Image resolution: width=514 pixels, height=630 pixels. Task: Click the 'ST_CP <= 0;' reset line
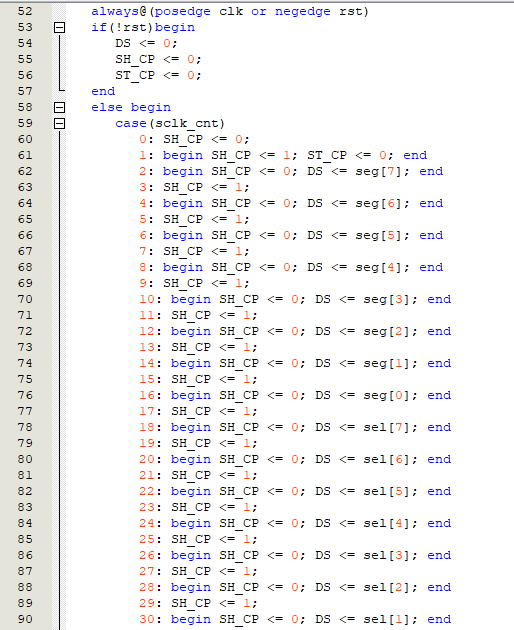(158, 75)
